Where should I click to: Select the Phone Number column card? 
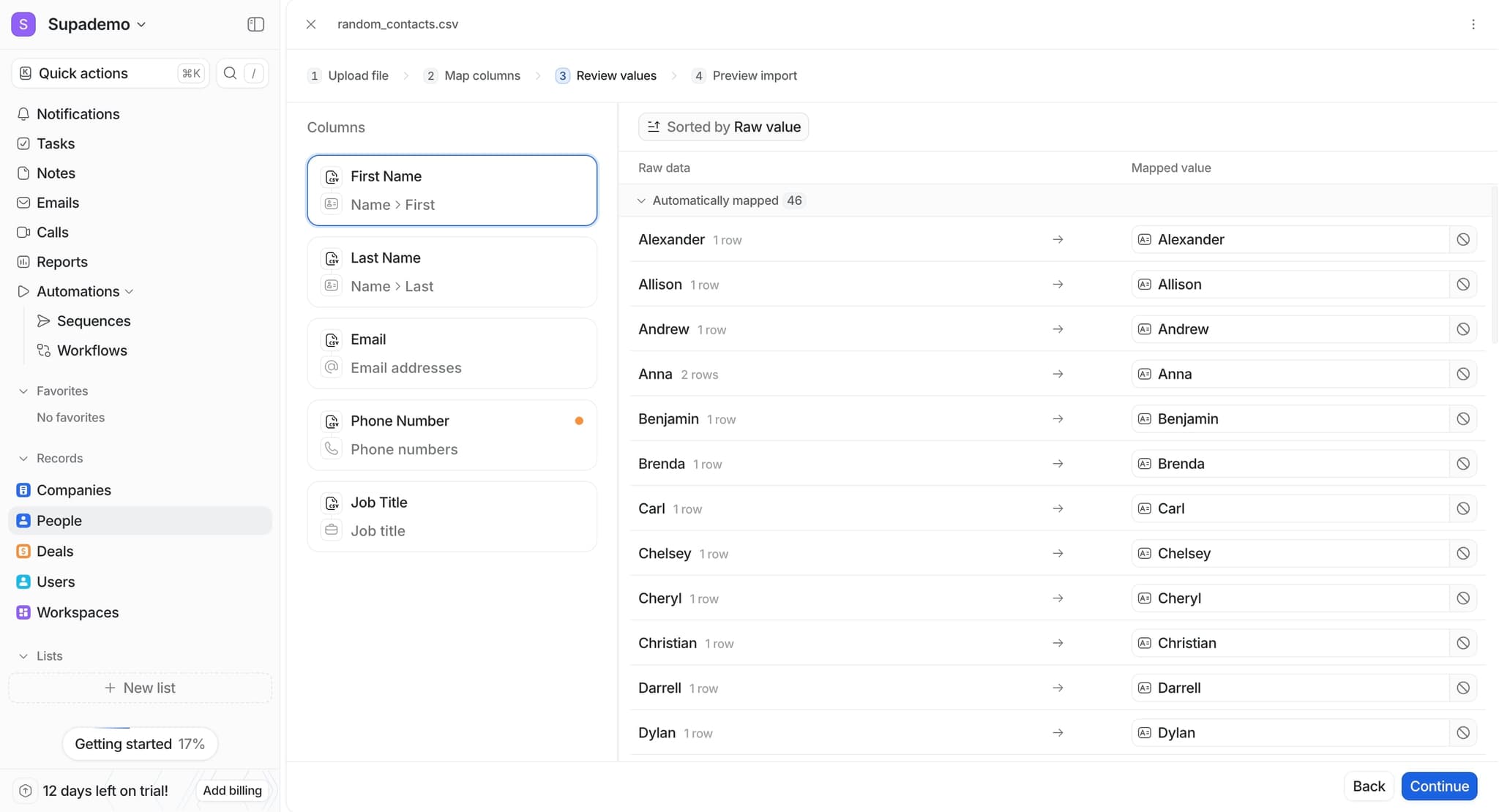452,435
